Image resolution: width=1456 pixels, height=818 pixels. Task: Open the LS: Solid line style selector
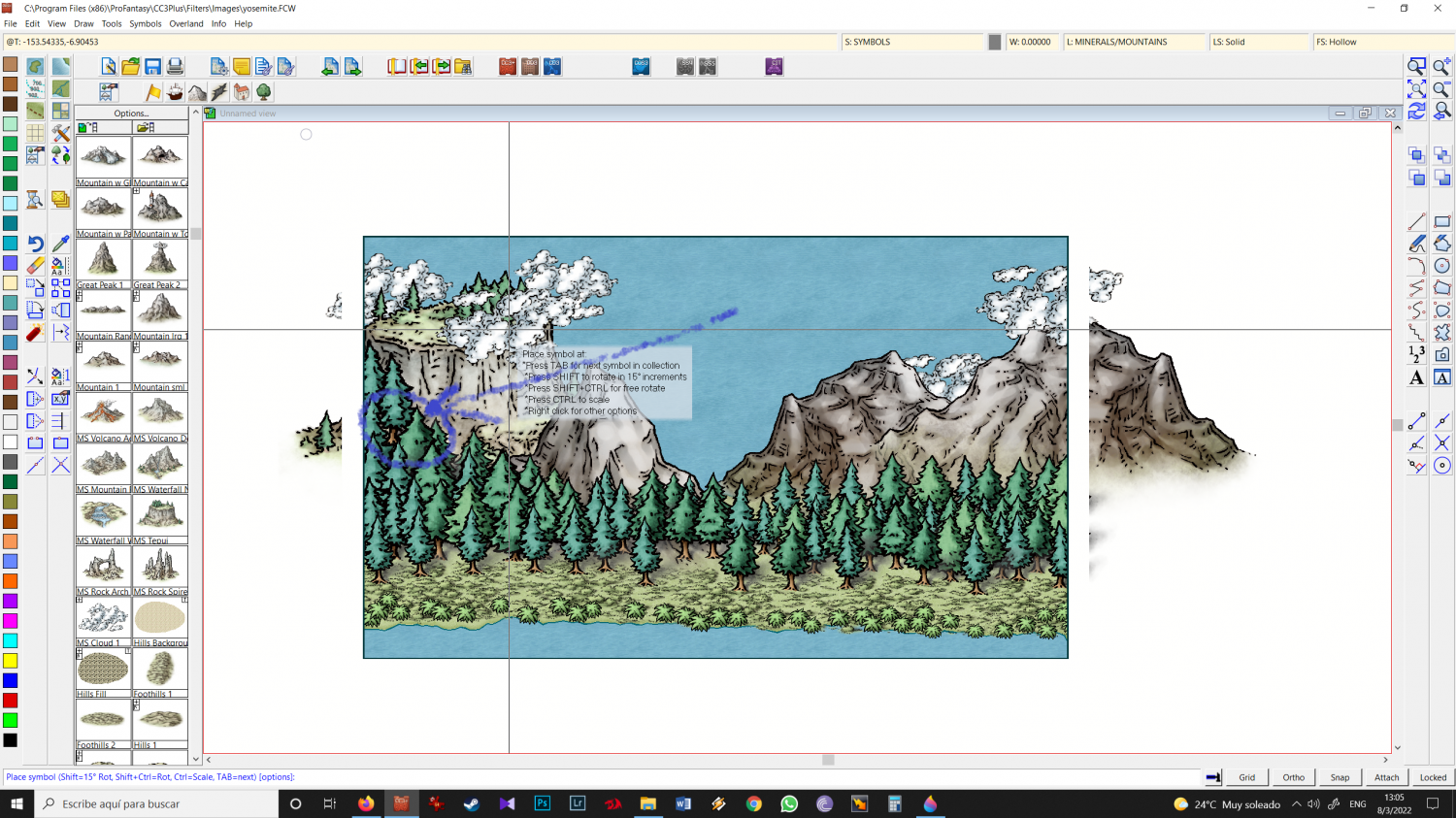click(x=1259, y=42)
